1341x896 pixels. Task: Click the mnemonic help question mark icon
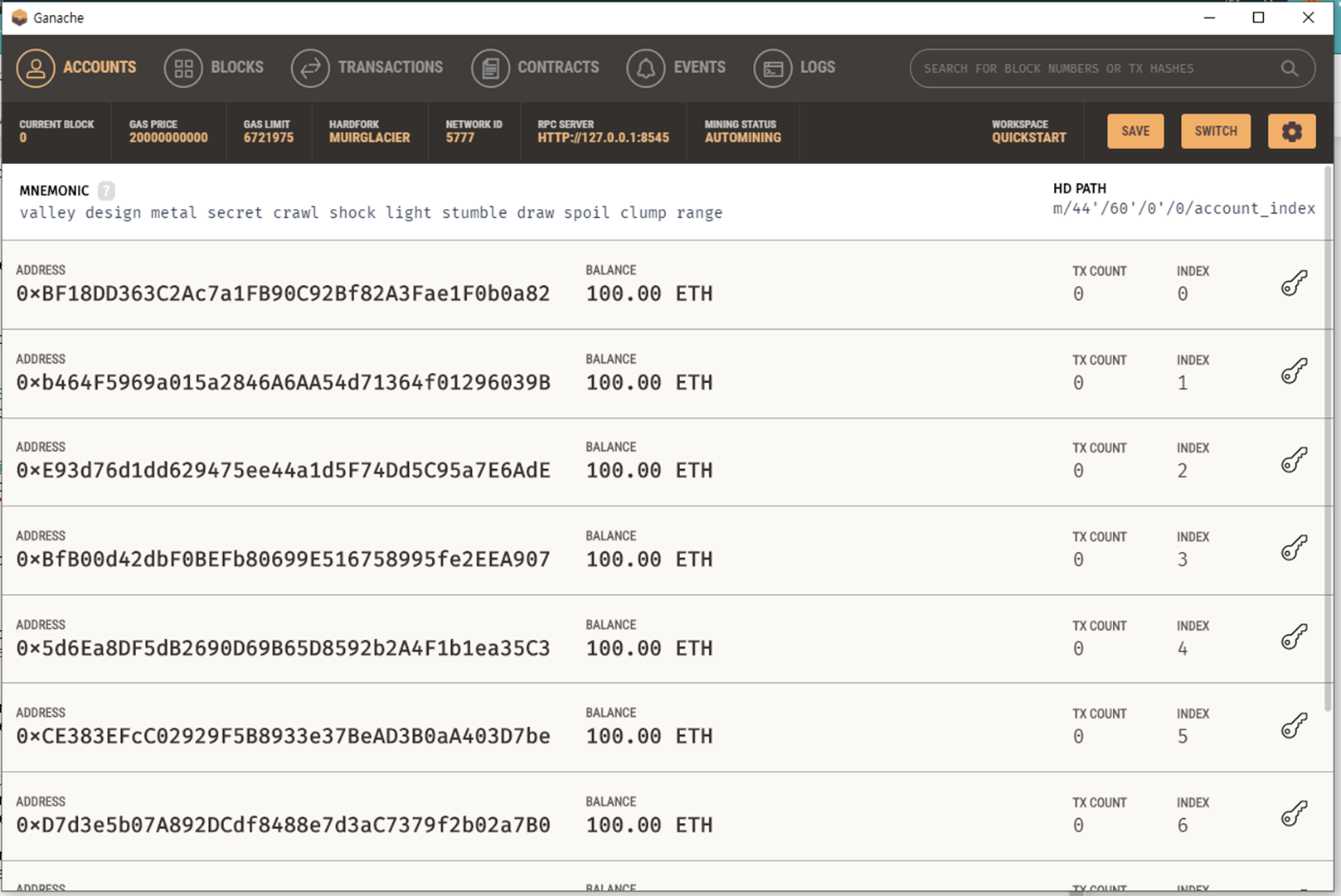coord(106,191)
